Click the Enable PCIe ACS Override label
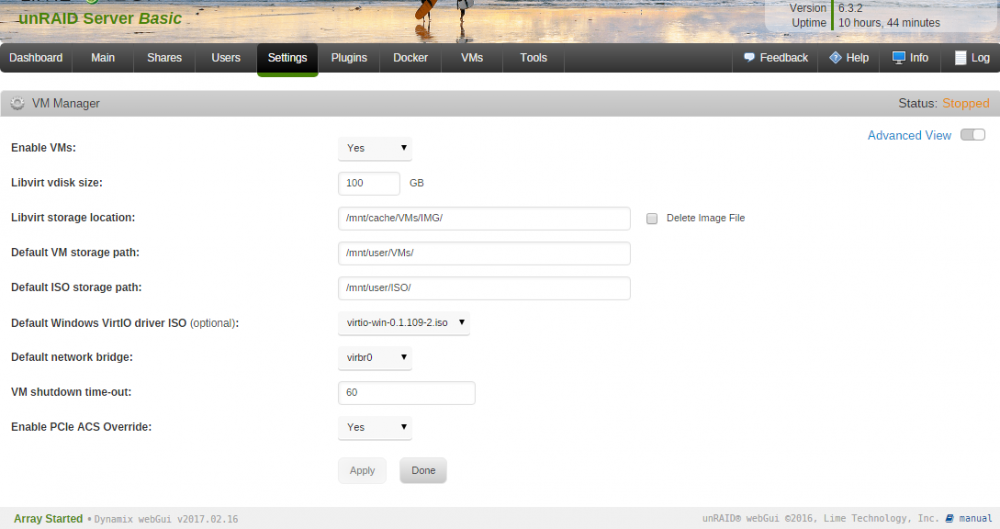This screenshot has width=1000, height=529. (x=82, y=427)
